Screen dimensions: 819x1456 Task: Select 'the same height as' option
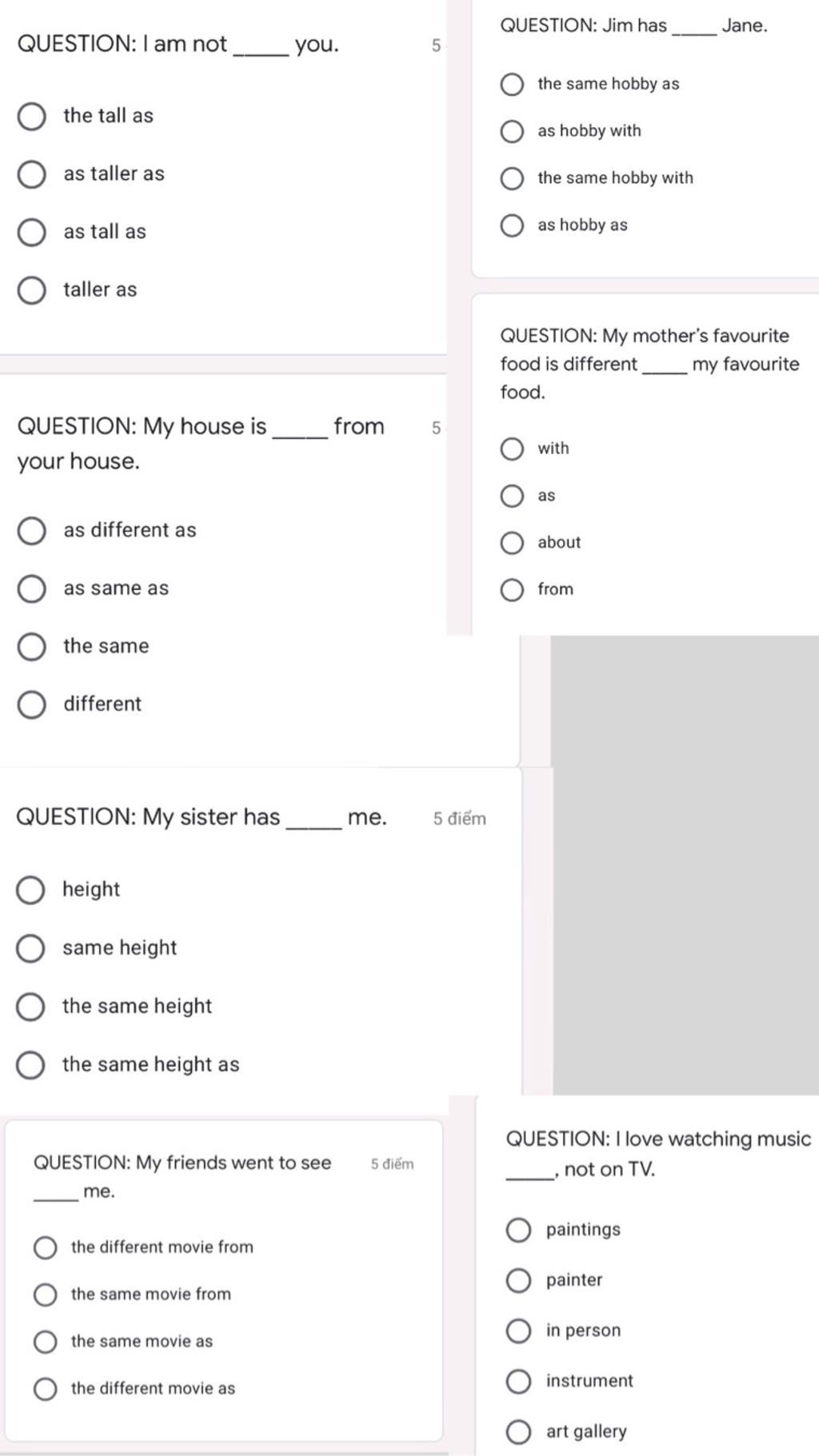tap(30, 1065)
